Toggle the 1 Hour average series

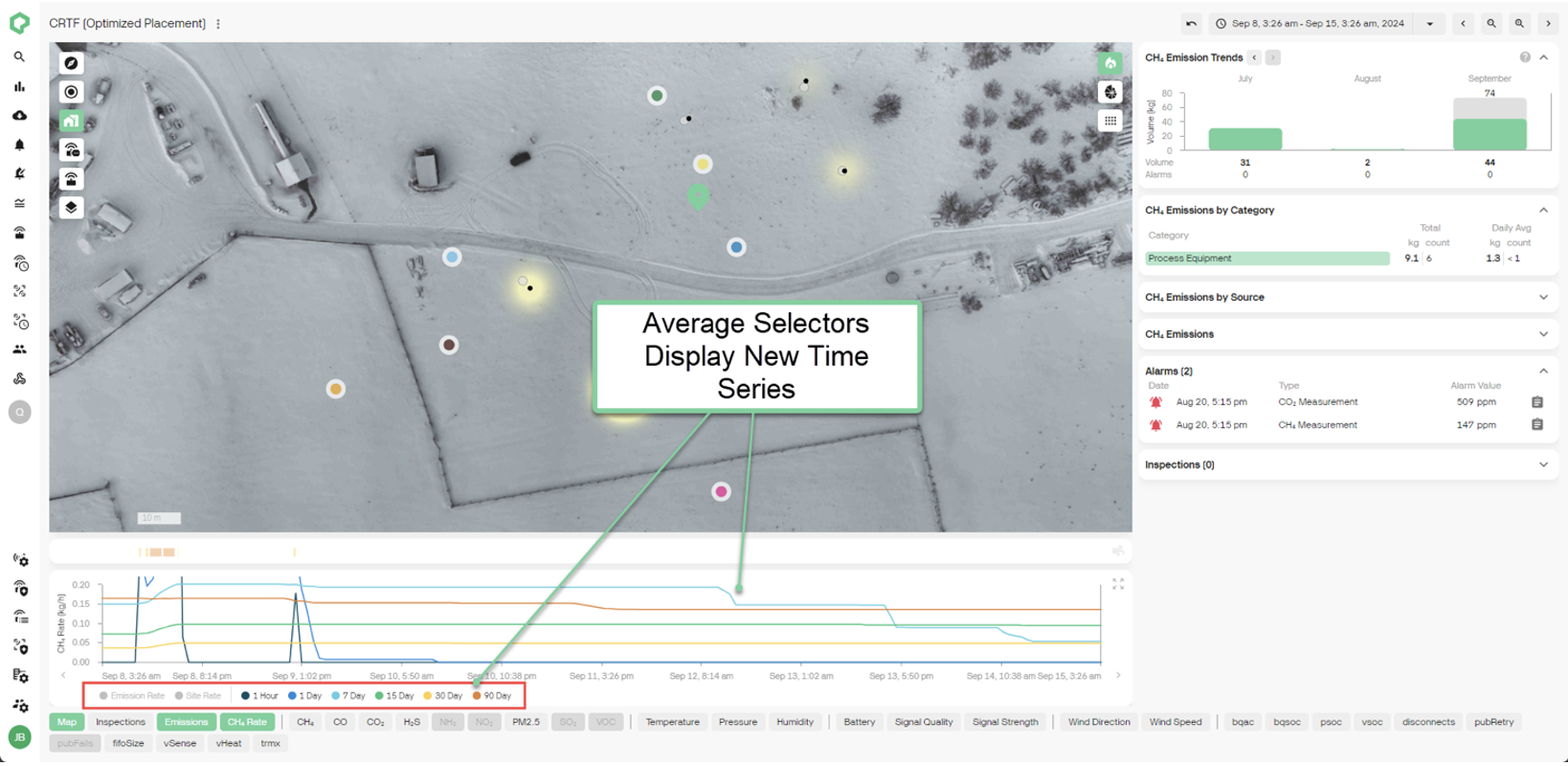[x=259, y=696]
